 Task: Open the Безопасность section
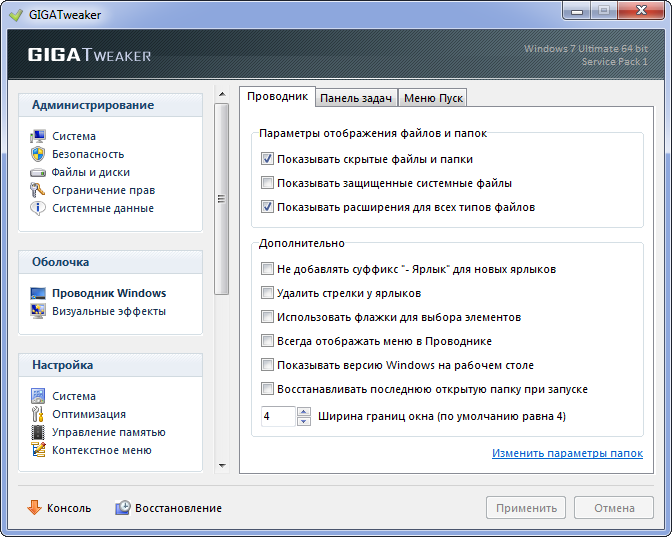click(x=88, y=154)
